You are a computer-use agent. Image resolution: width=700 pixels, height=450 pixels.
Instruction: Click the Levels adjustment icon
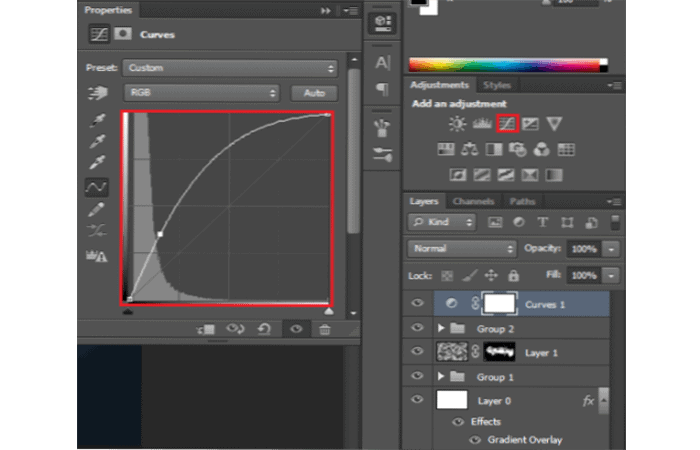[482, 124]
